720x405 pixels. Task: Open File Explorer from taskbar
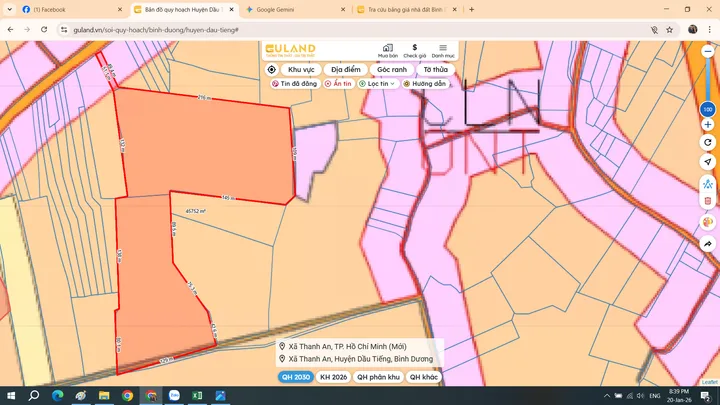(x=104, y=395)
